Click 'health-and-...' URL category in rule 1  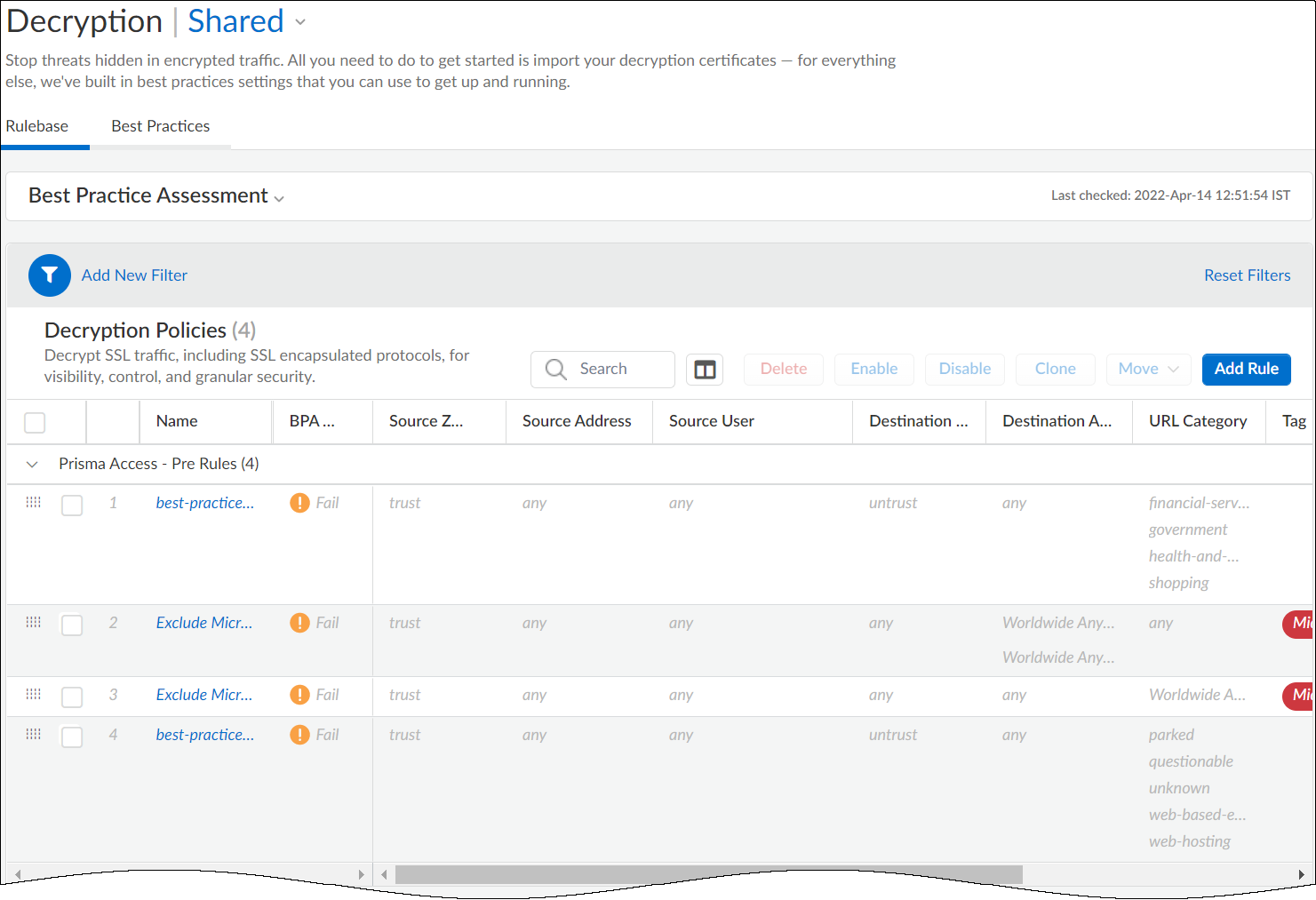coord(1193,556)
